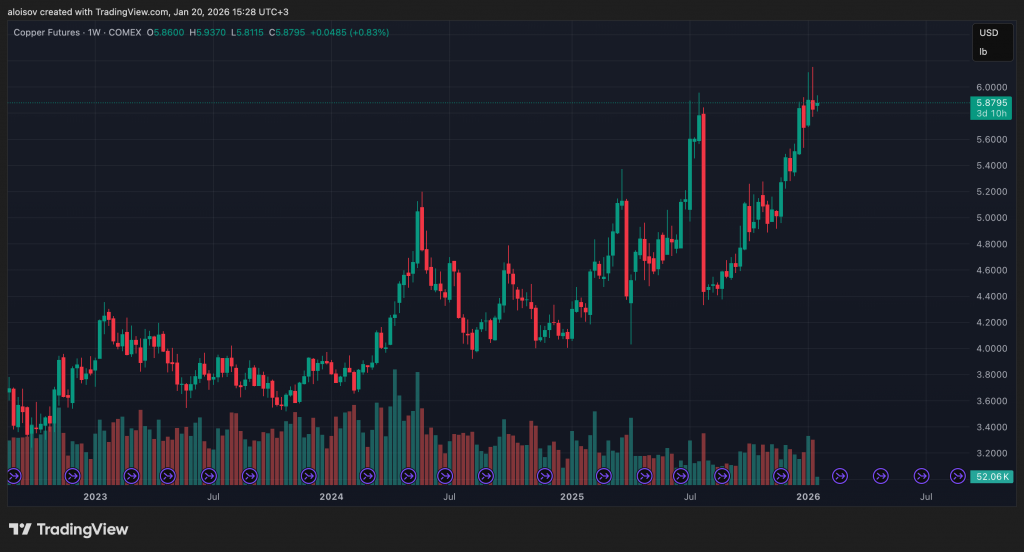Click the 3d 10h bar countdown label
Viewport: 1024px width, 552px height.
[x=990, y=114]
